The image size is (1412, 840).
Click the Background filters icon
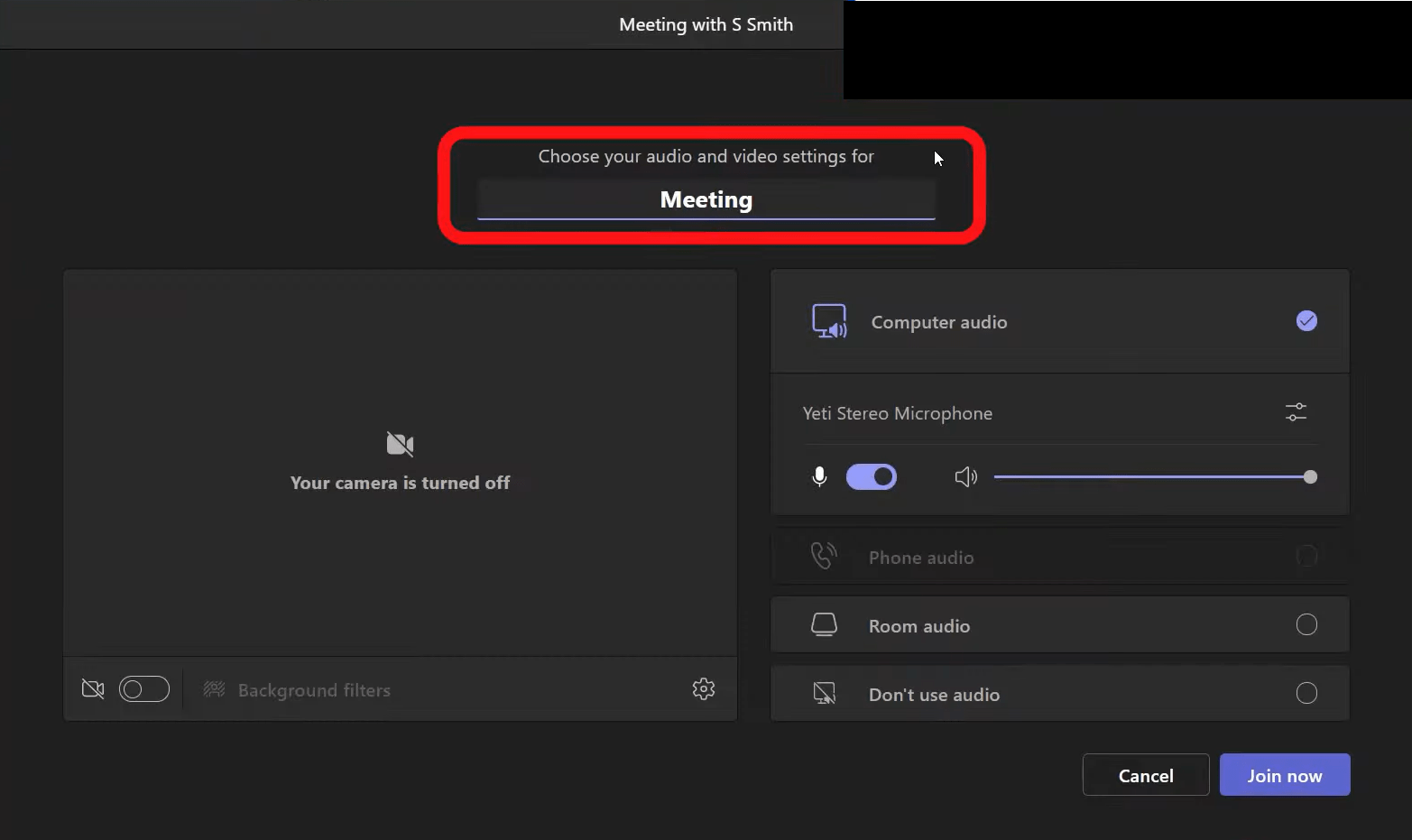click(214, 689)
